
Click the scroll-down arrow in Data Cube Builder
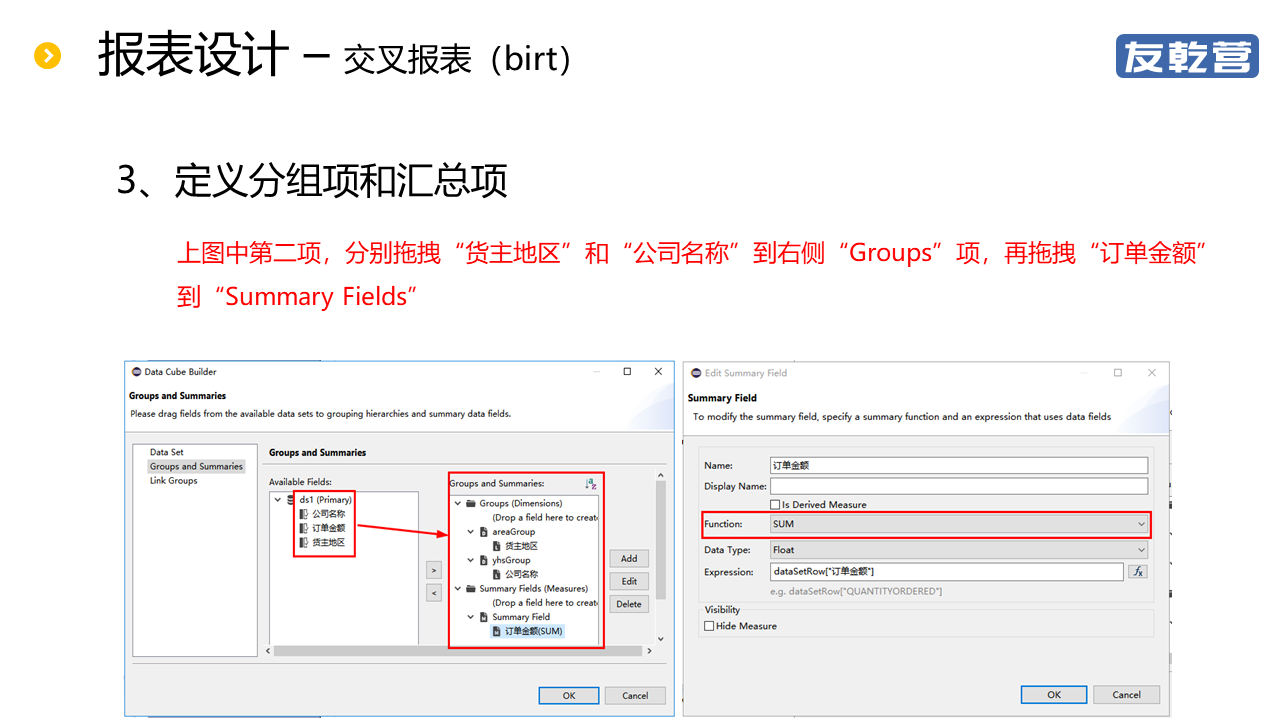pyautogui.click(x=660, y=638)
